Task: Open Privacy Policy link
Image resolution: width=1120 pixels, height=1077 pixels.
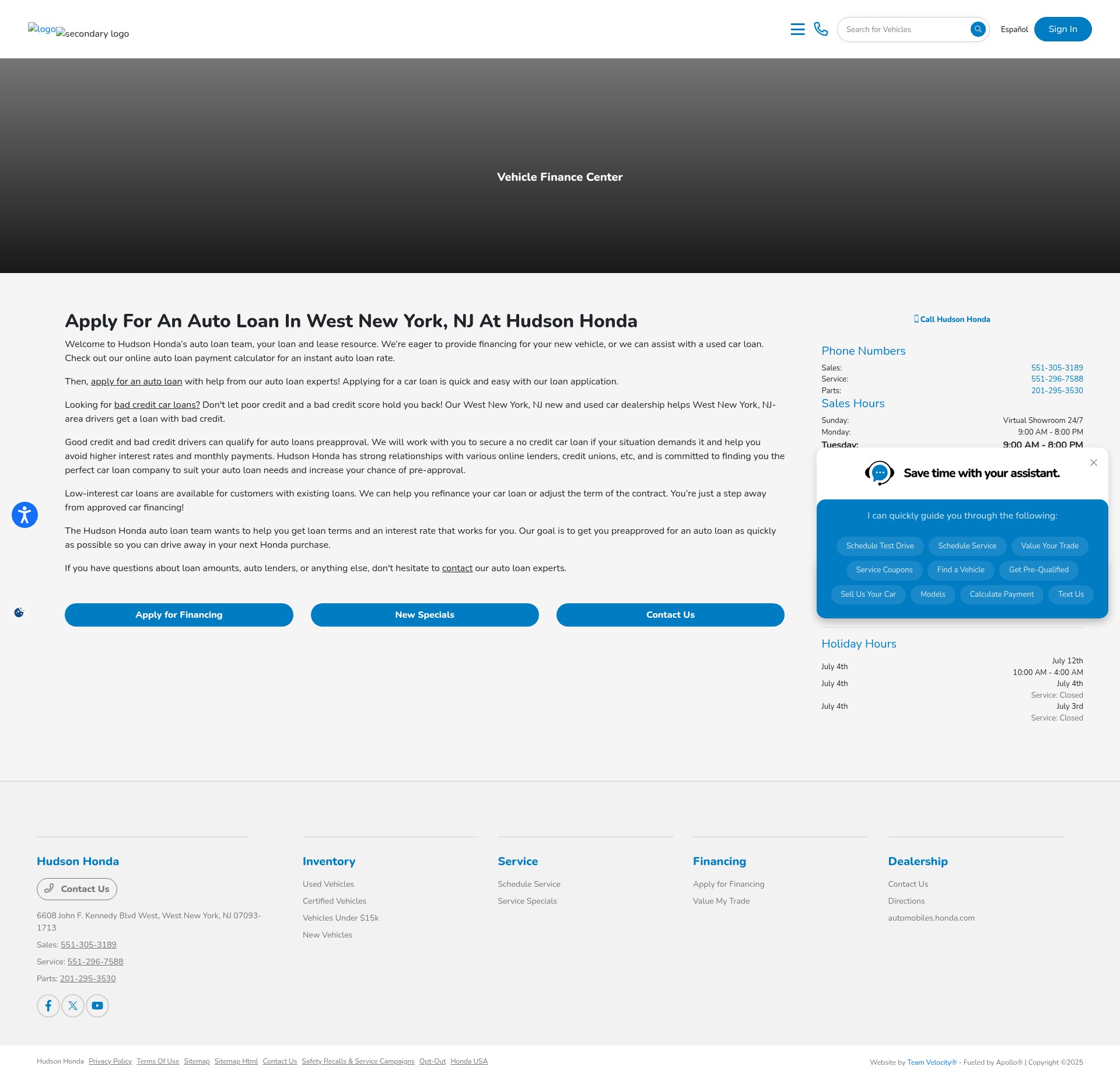Action: click(x=110, y=1061)
